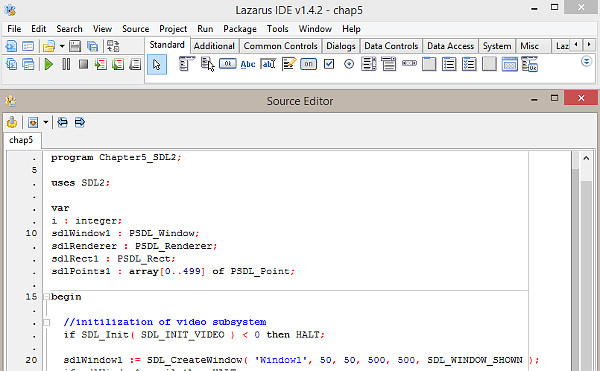Screen dimensions: 600x371
Task: Click the Step Out debug icon
Action: tap(135, 64)
